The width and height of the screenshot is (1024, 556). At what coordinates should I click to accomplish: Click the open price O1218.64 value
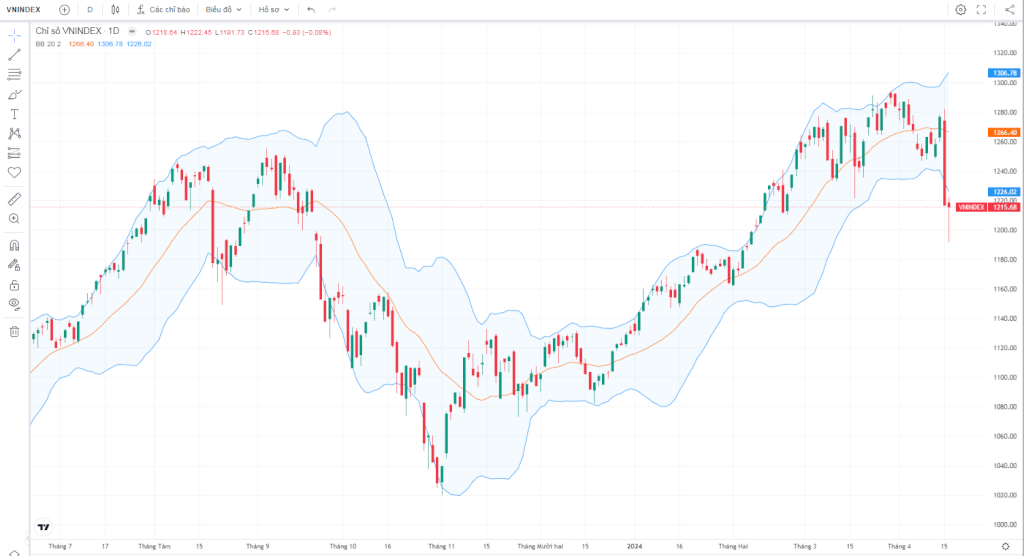click(x=161, y=32)
